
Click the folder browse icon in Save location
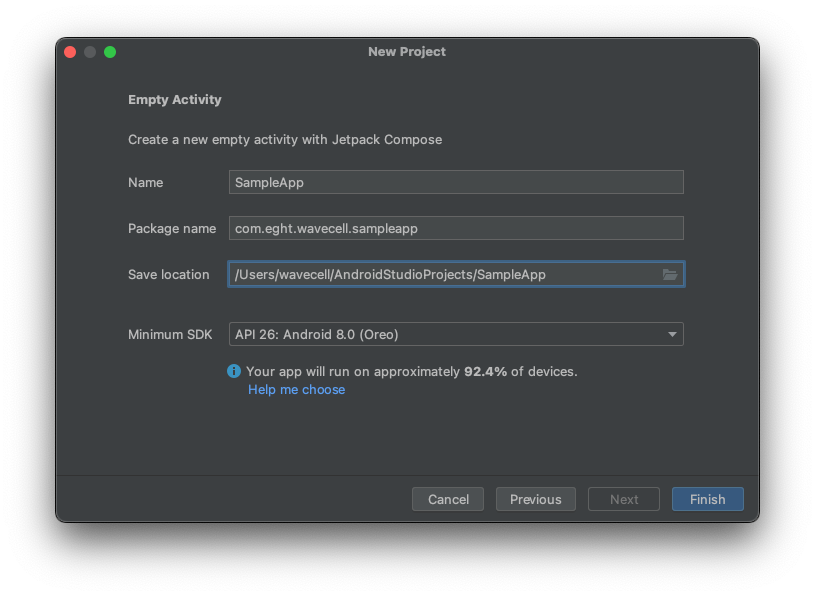[670, 275]
